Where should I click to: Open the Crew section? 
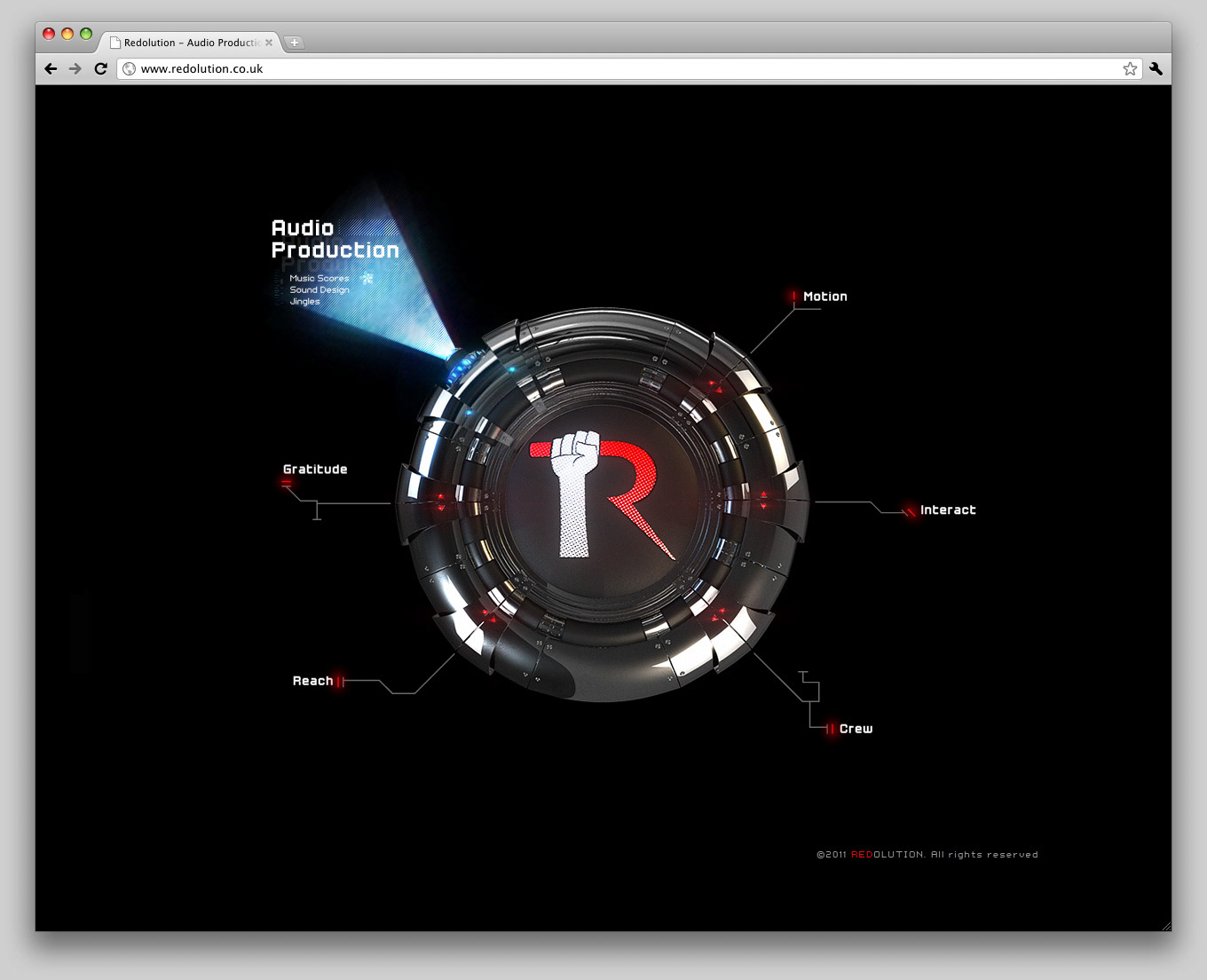[856, 729]
